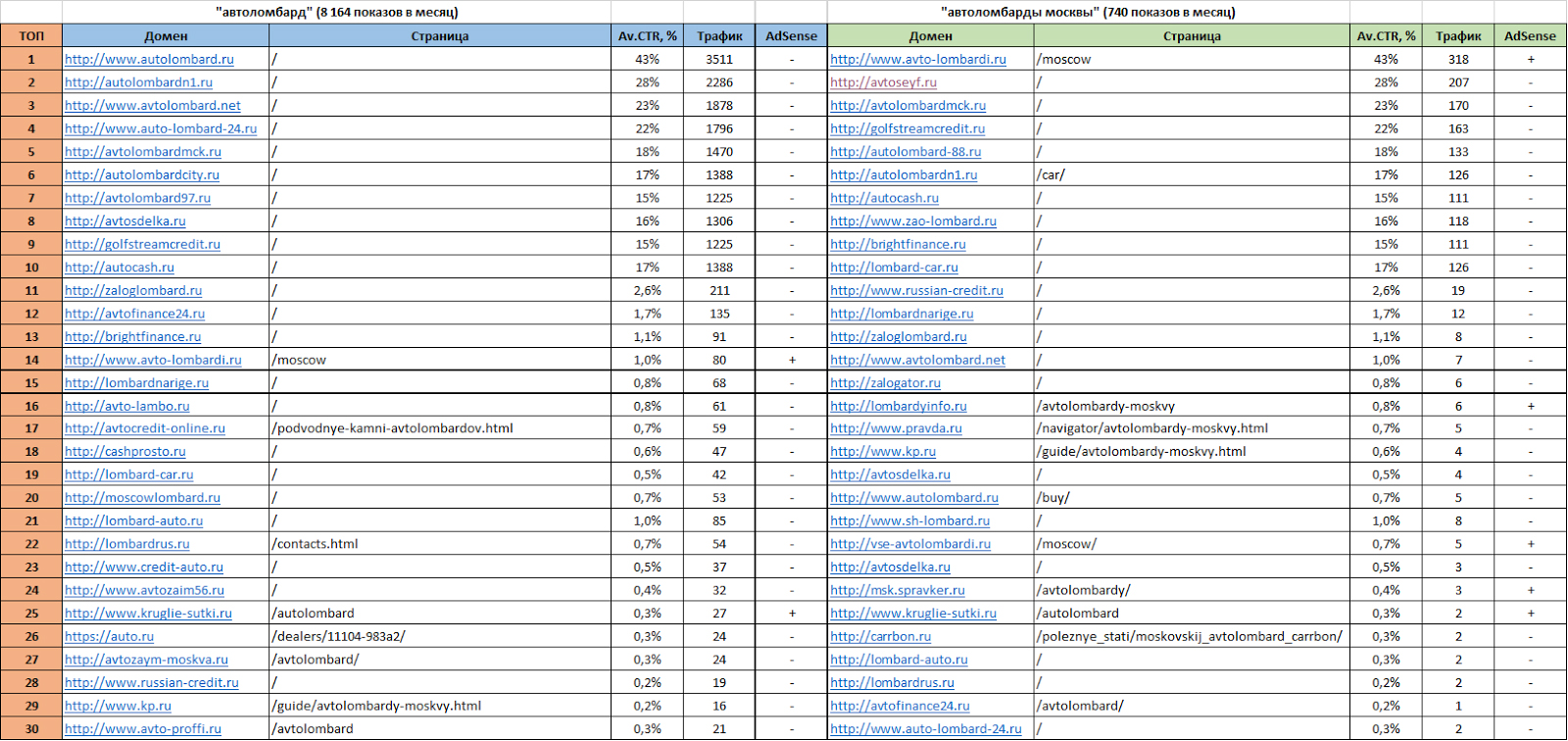1568x741 pixels.
Task: Open the http://www.sh-lombard.ru link
Action: 909,521
